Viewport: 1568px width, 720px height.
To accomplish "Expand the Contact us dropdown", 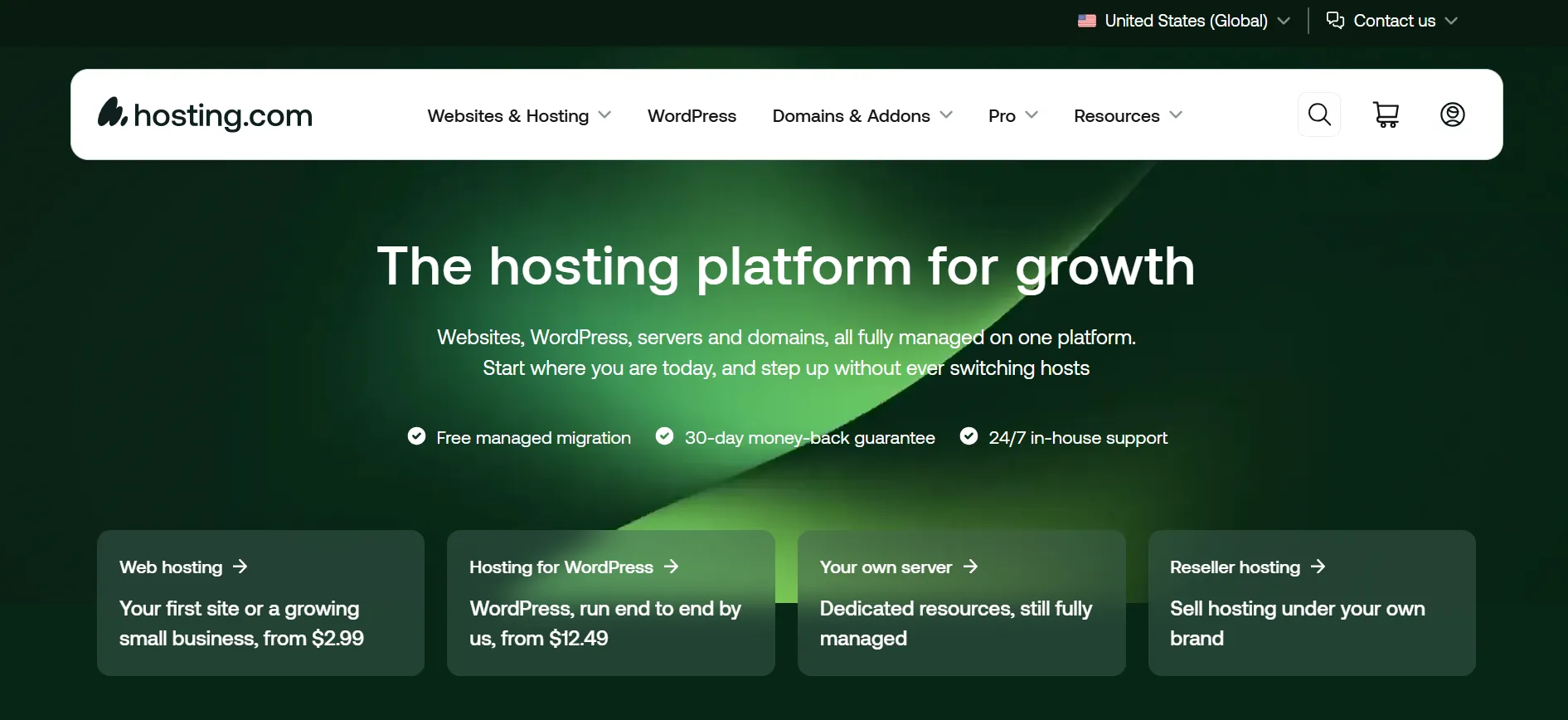I will (x=1392, y=21).
